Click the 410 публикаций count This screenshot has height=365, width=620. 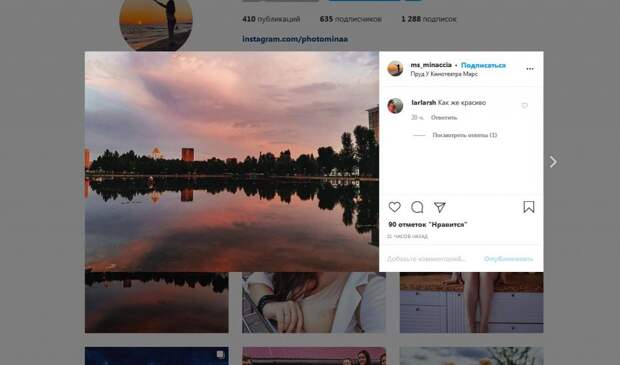(271, 19)
